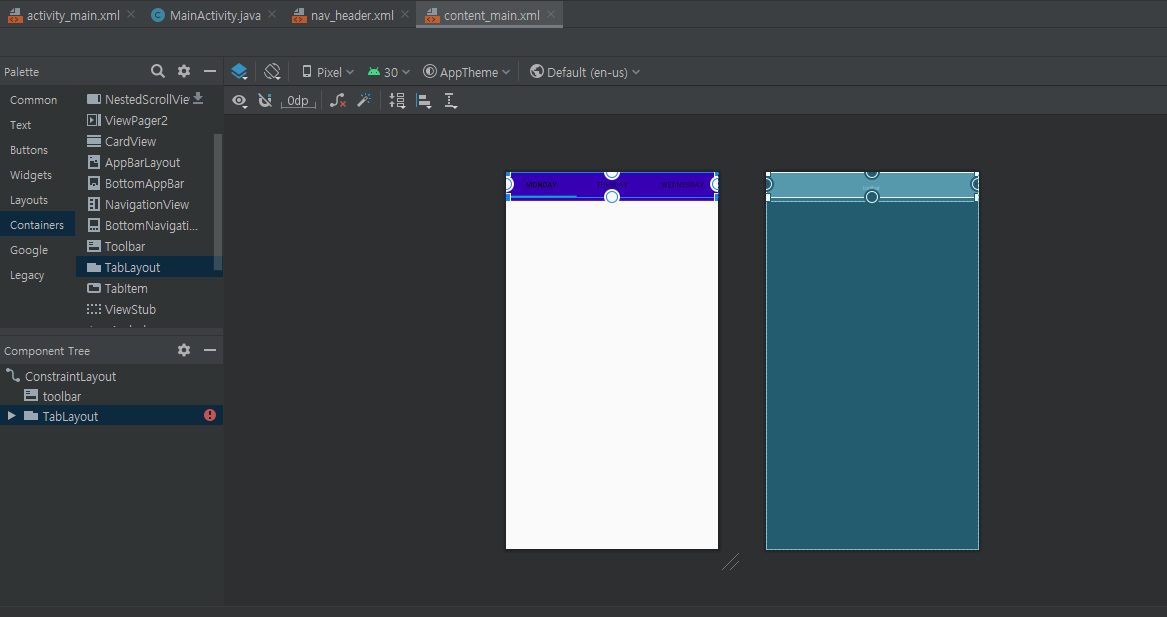Switch to activity_main.xml tab
The height and width of the screenshot is (617, 1167).
pos(64,15)
